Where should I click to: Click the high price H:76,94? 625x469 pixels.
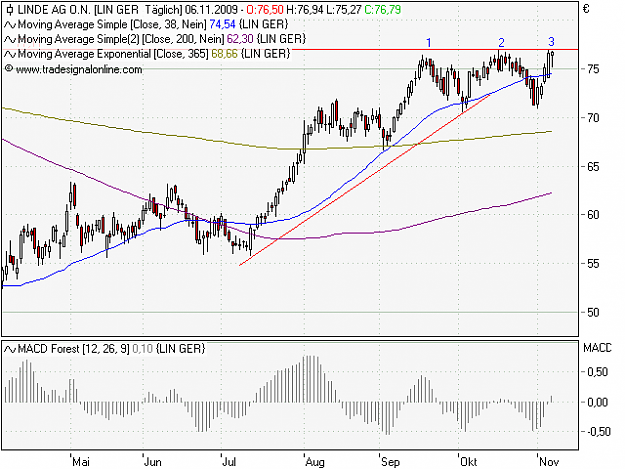click(x=305, y=10)
